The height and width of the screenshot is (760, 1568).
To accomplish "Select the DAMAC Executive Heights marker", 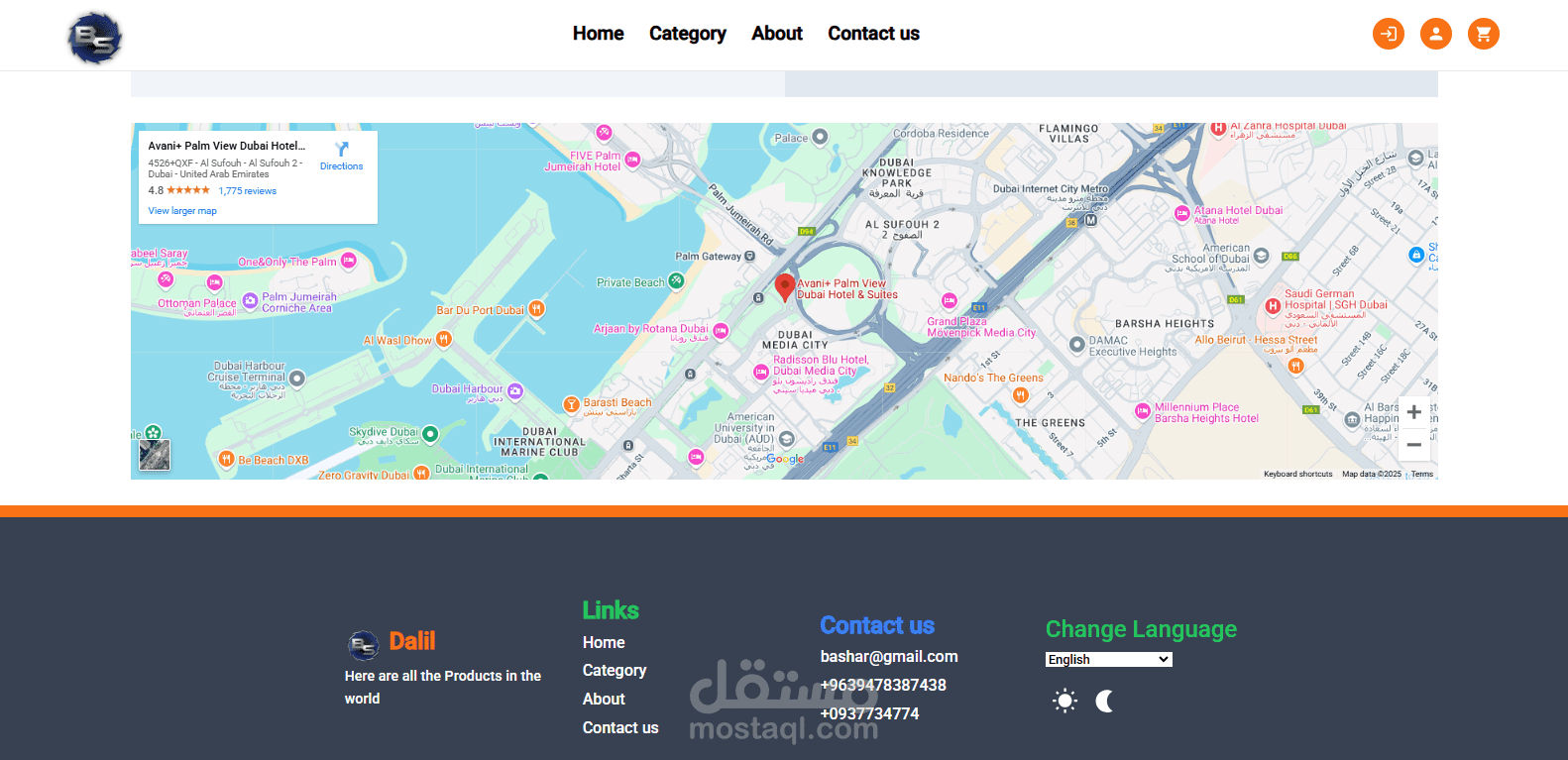I will pyautogui.click(x=1077, y=345).
